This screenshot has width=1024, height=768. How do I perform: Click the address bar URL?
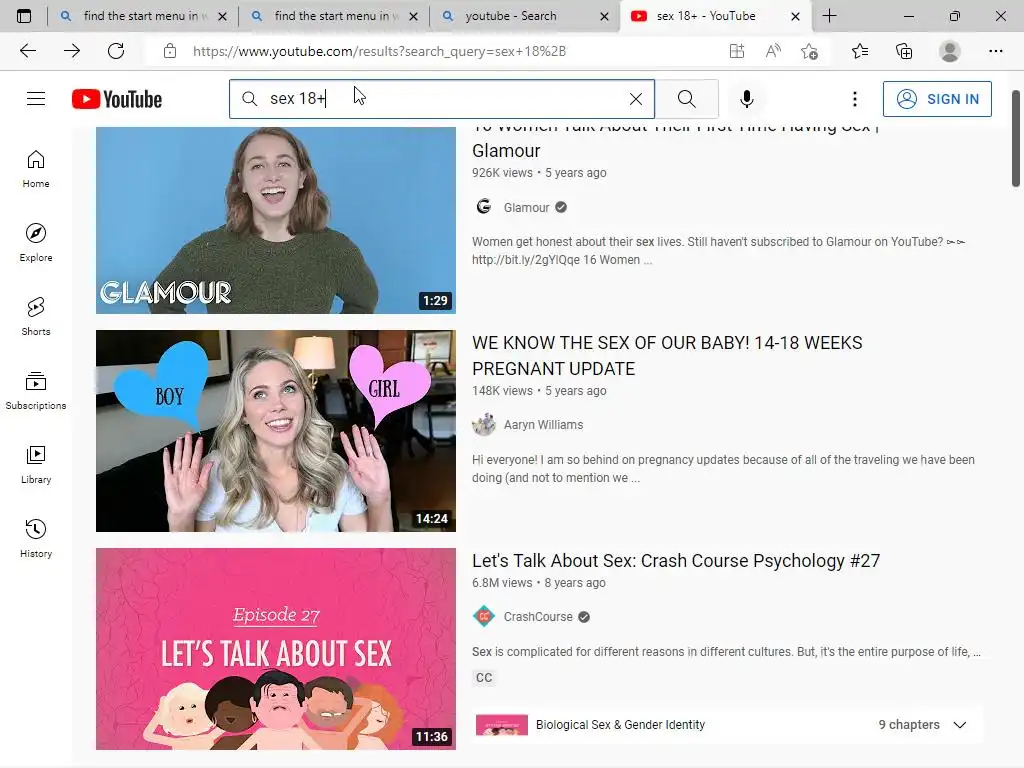[379, 51]
